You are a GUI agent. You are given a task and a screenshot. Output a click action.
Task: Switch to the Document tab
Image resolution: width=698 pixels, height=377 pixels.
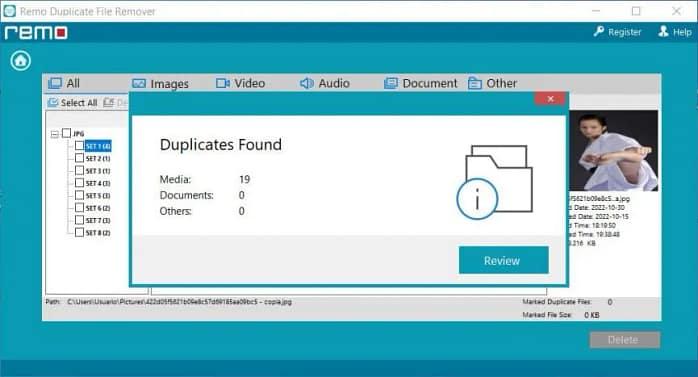pos(420,83)
